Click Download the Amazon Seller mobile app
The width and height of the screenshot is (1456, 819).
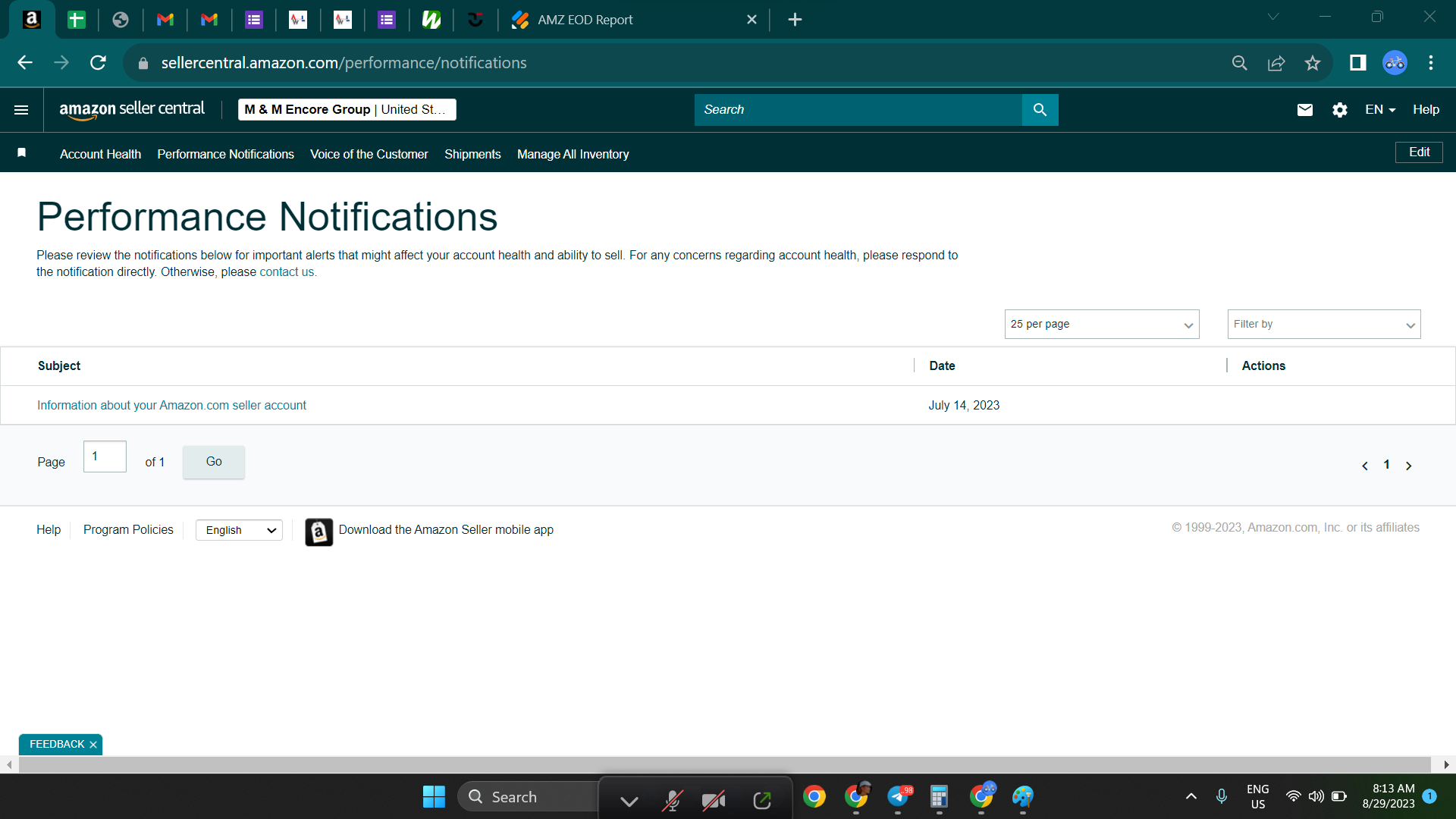click(446, 530)
